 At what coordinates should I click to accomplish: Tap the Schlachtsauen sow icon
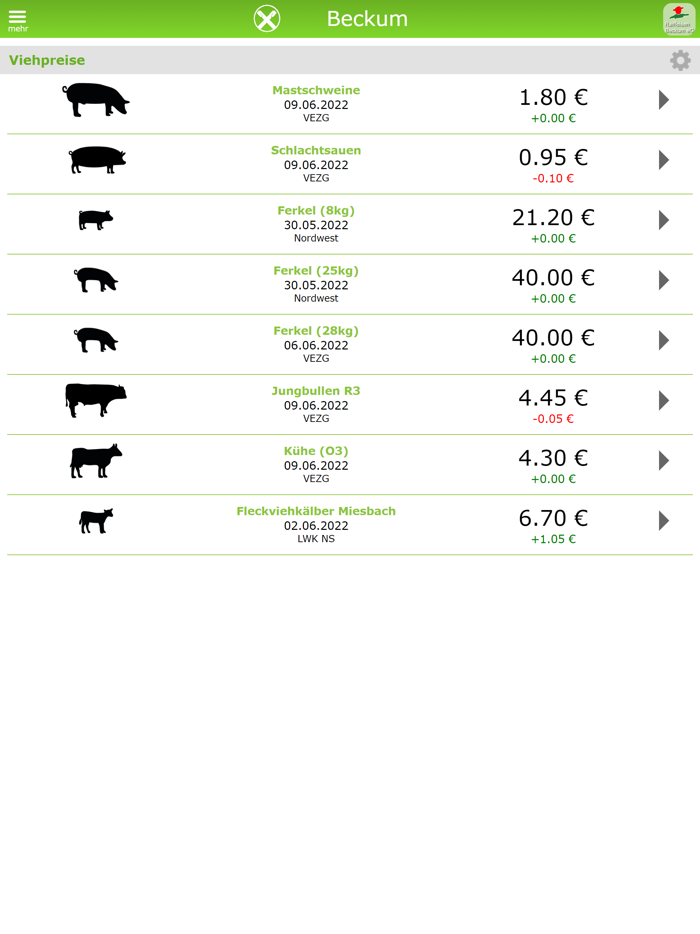pyautogui.click(x=96, y=160)
